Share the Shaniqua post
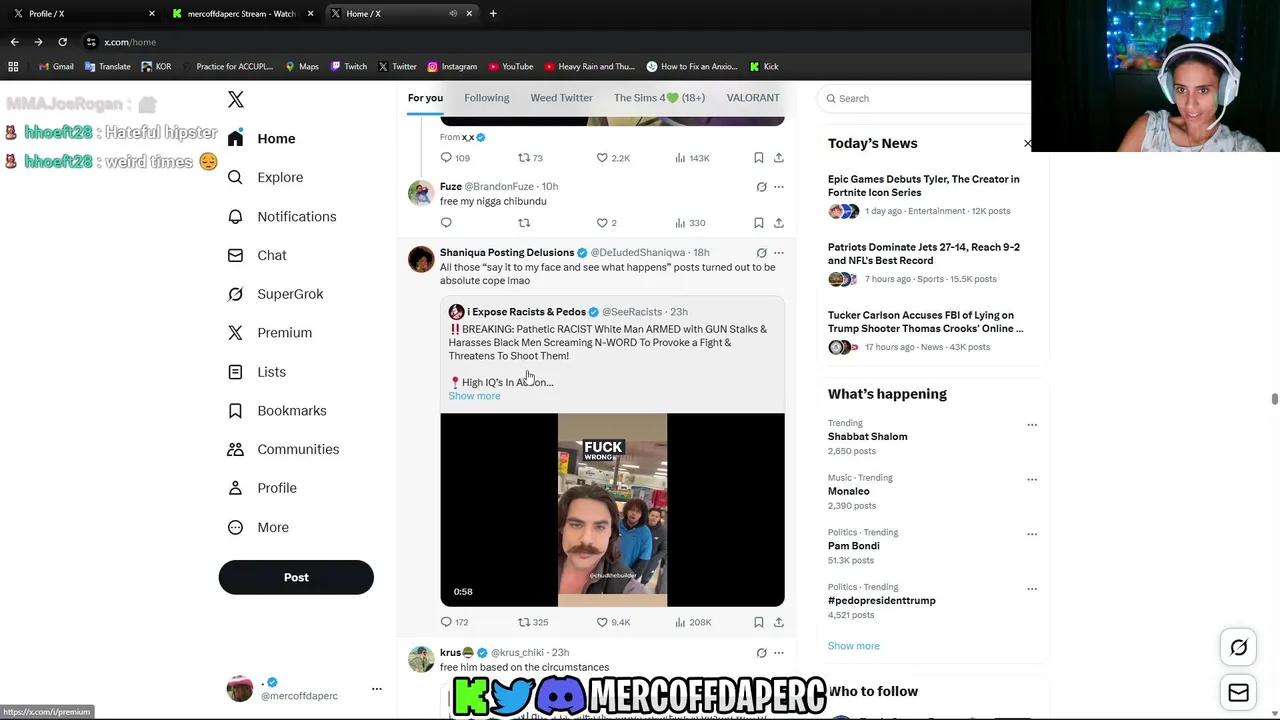Screen dimensions: 1280x720 pyautogui.click(x=779, y=622)
